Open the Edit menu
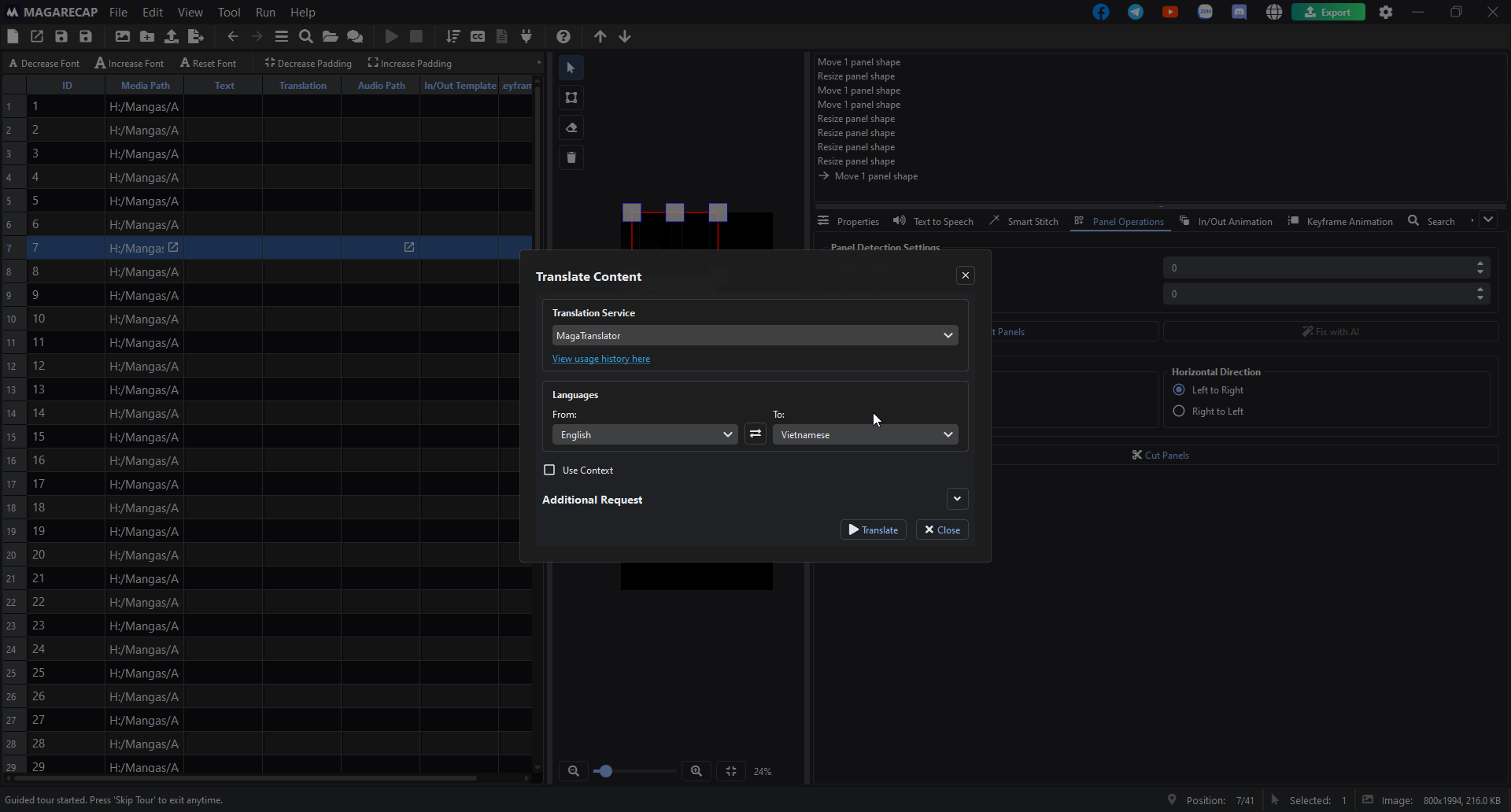Image resolution: width=1511 pixels, height=812 pixels. (153, 12)
